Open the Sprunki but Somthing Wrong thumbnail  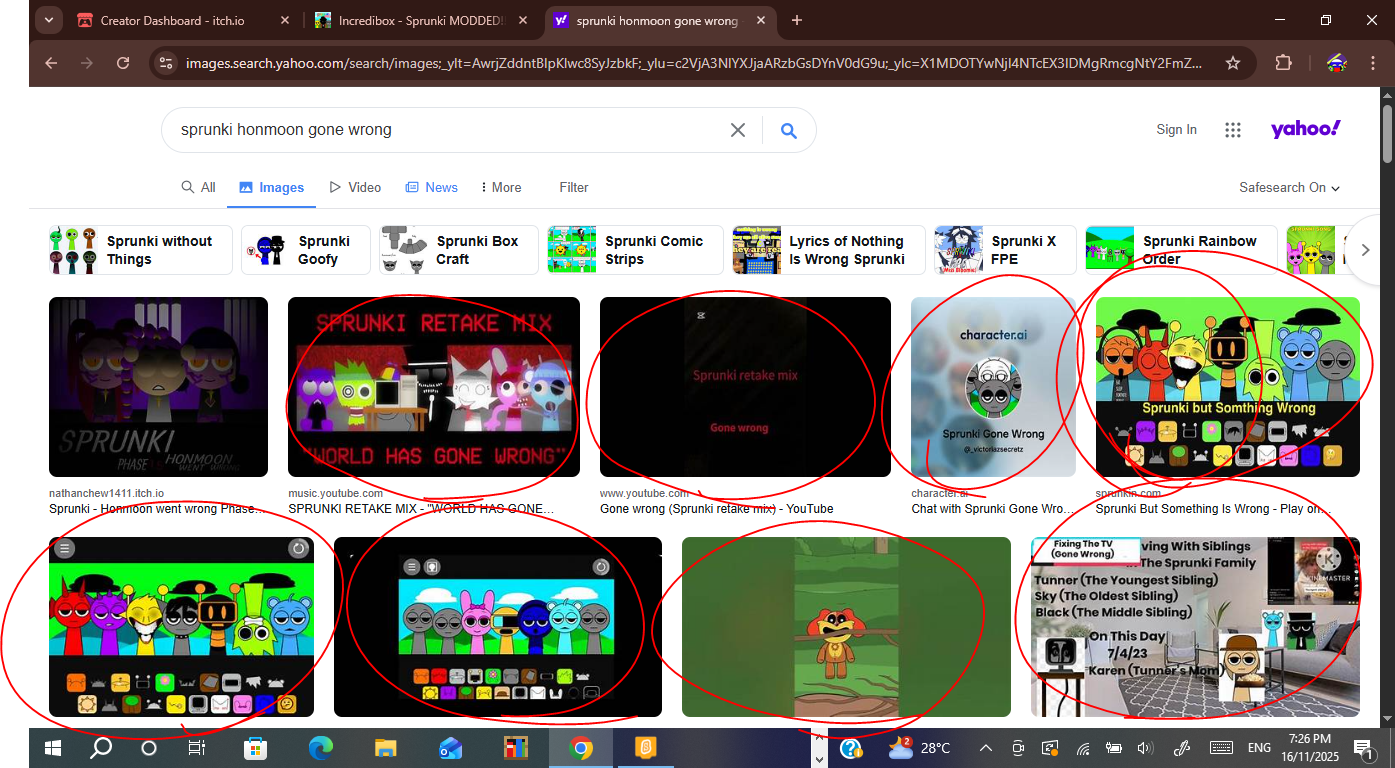pos(1228,387)
